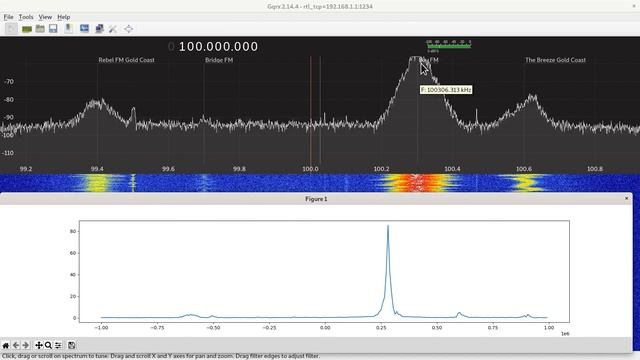
Task: Open the View menu
Action: [x=45, y=17]
